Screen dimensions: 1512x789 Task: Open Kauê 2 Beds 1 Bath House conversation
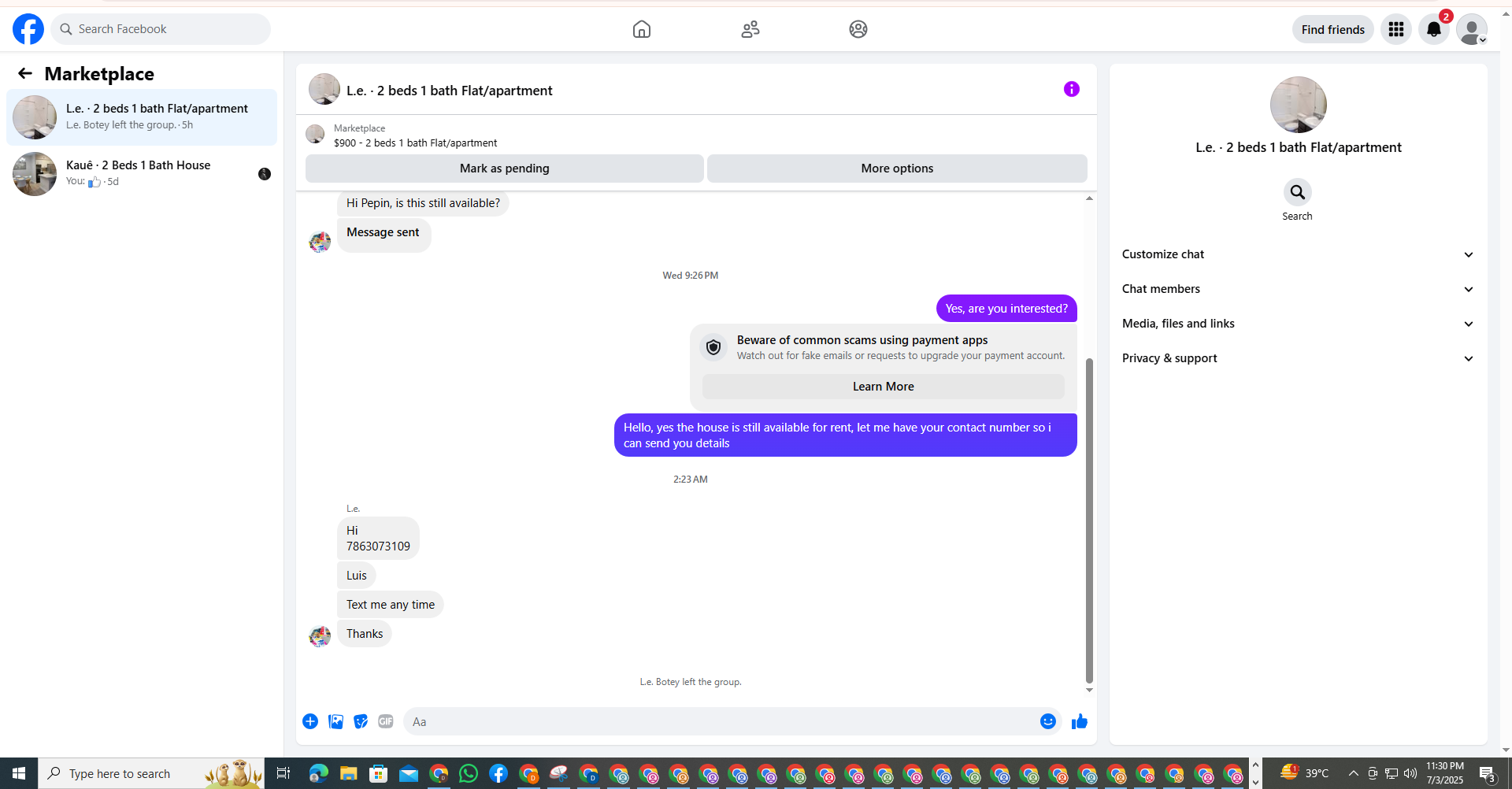pyautogui.click(x=142, y=174)
